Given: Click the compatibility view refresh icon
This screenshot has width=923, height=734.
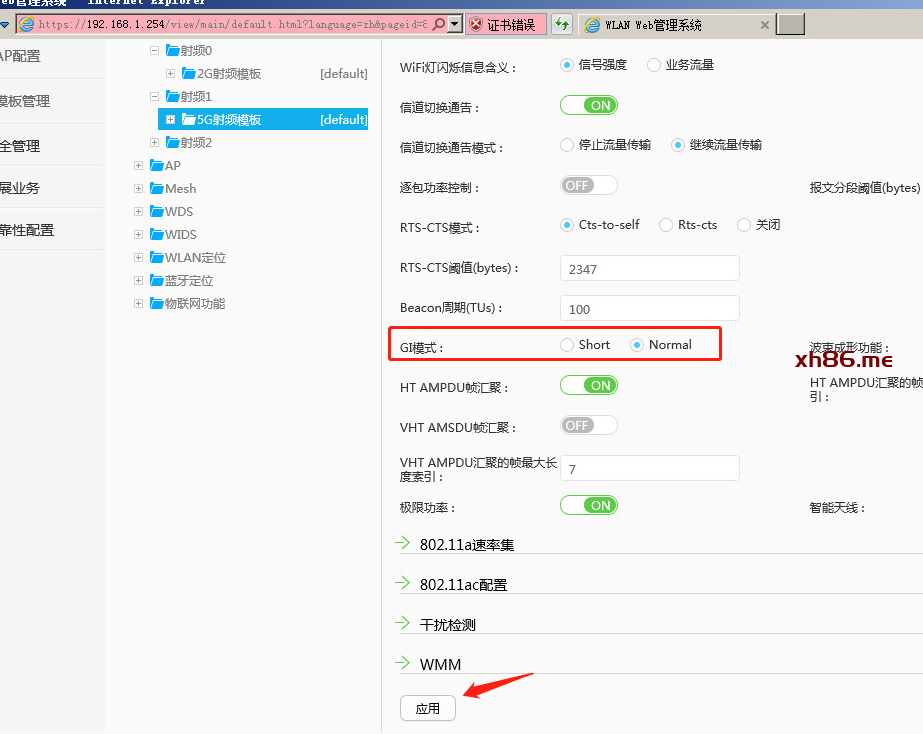Looking at the screenshot, I should coord(563,24).
